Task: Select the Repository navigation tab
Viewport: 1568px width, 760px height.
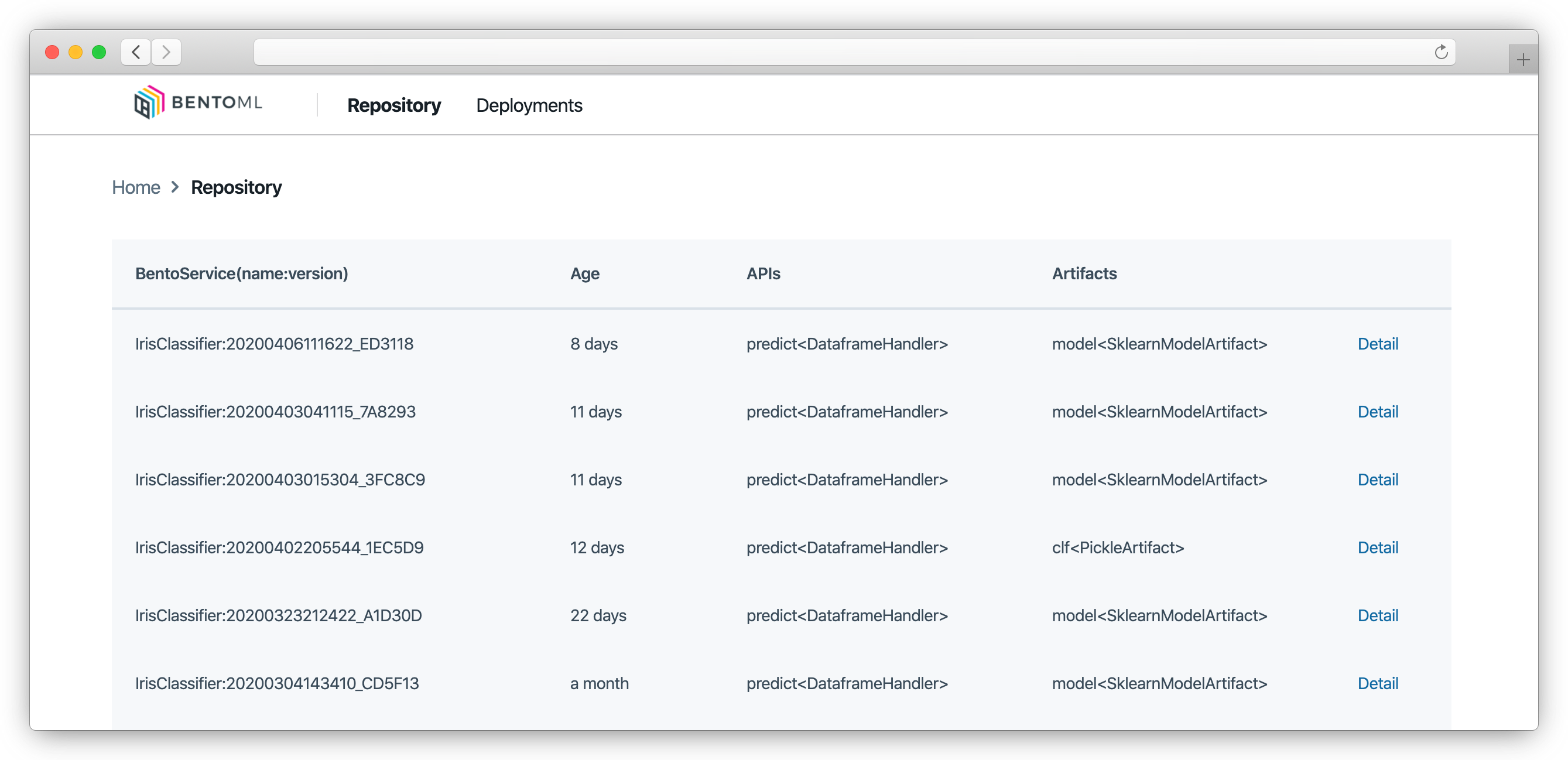Action: [x=394, y=105]
